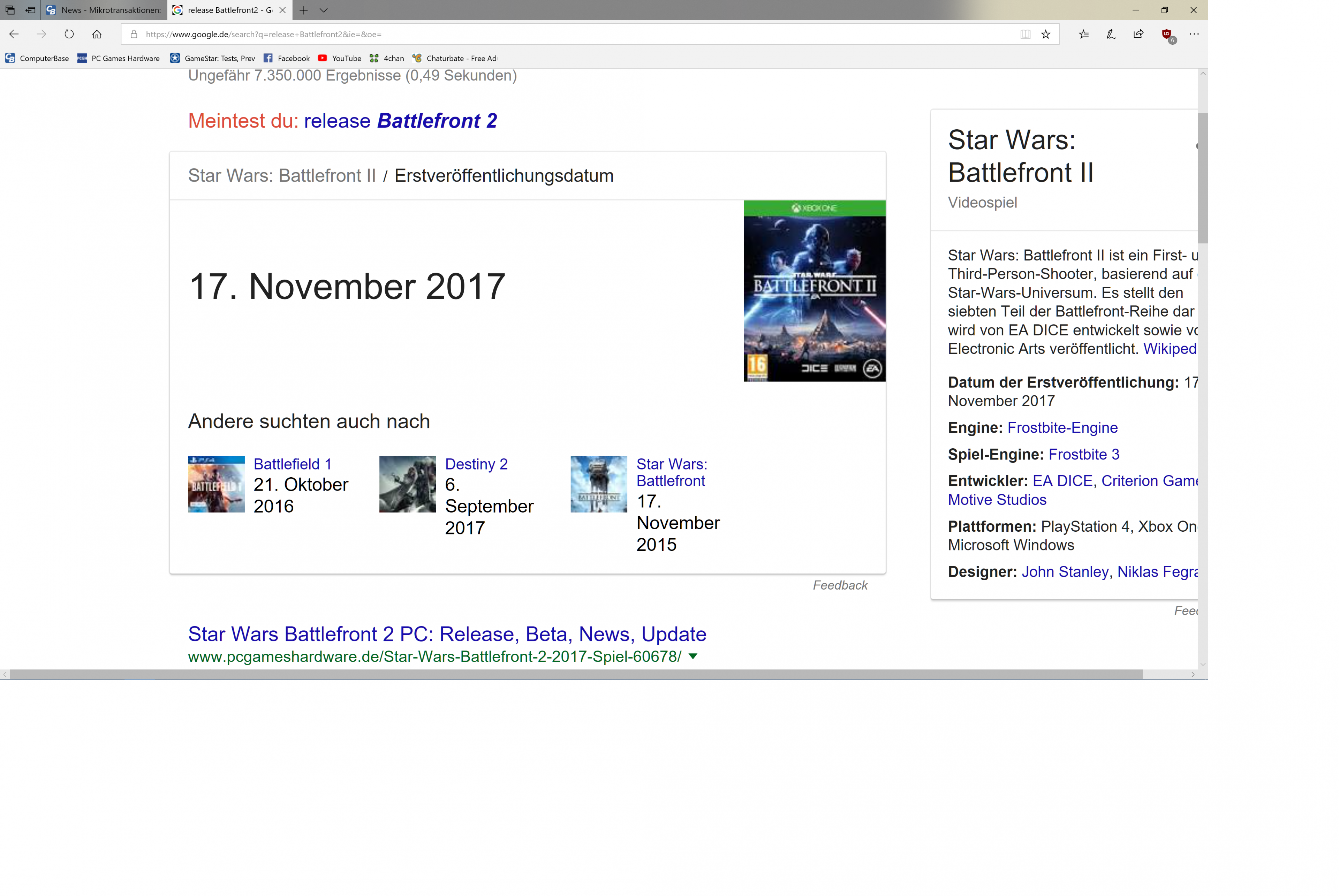Click the share page icon
1339x896 pixels.
point(1138,34)
